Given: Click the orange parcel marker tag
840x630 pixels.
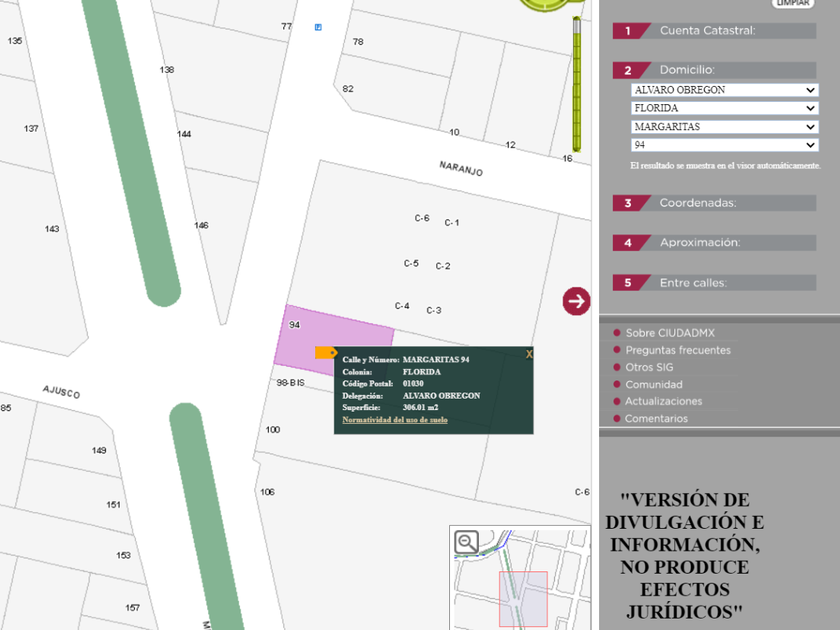Looking at the screenshot, I should coord(326,352).
